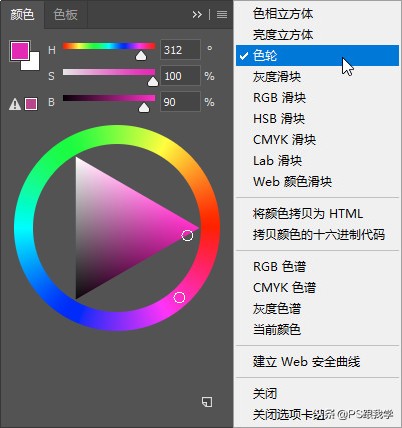Click the panel resize corner icon

coord(207,402)
